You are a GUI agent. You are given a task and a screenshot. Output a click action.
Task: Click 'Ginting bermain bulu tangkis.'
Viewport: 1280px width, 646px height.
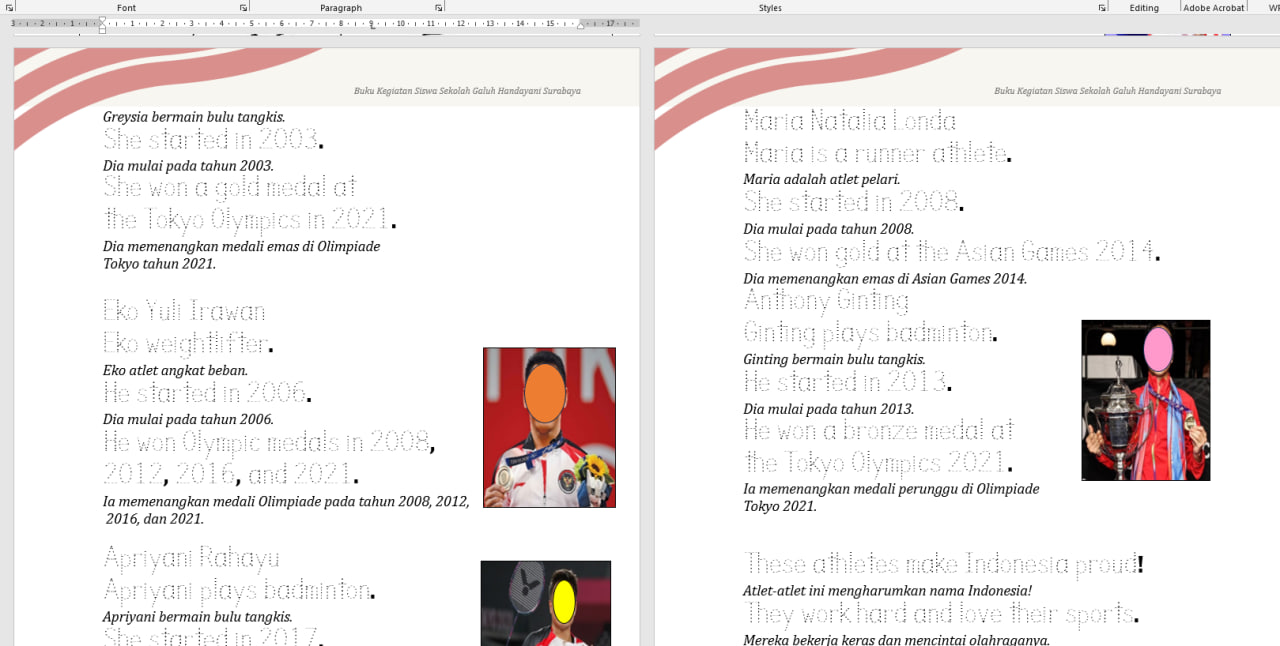coord(834,360)
